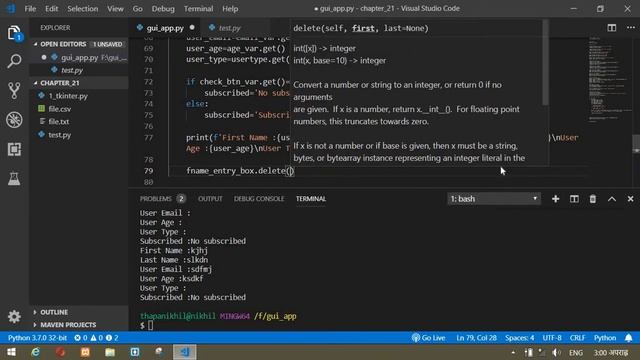The height and width of the screenshot is (360, 640).
Task: Start Go Live server from status bar
Action: pos(428,338)
